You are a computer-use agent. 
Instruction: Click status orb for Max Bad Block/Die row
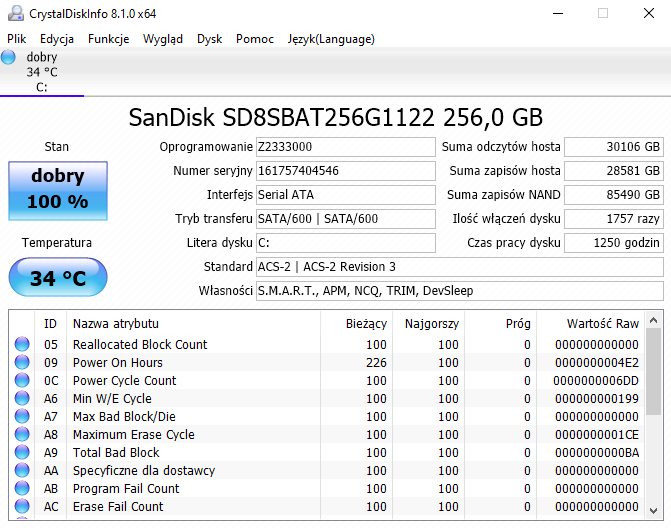(22, 416)
